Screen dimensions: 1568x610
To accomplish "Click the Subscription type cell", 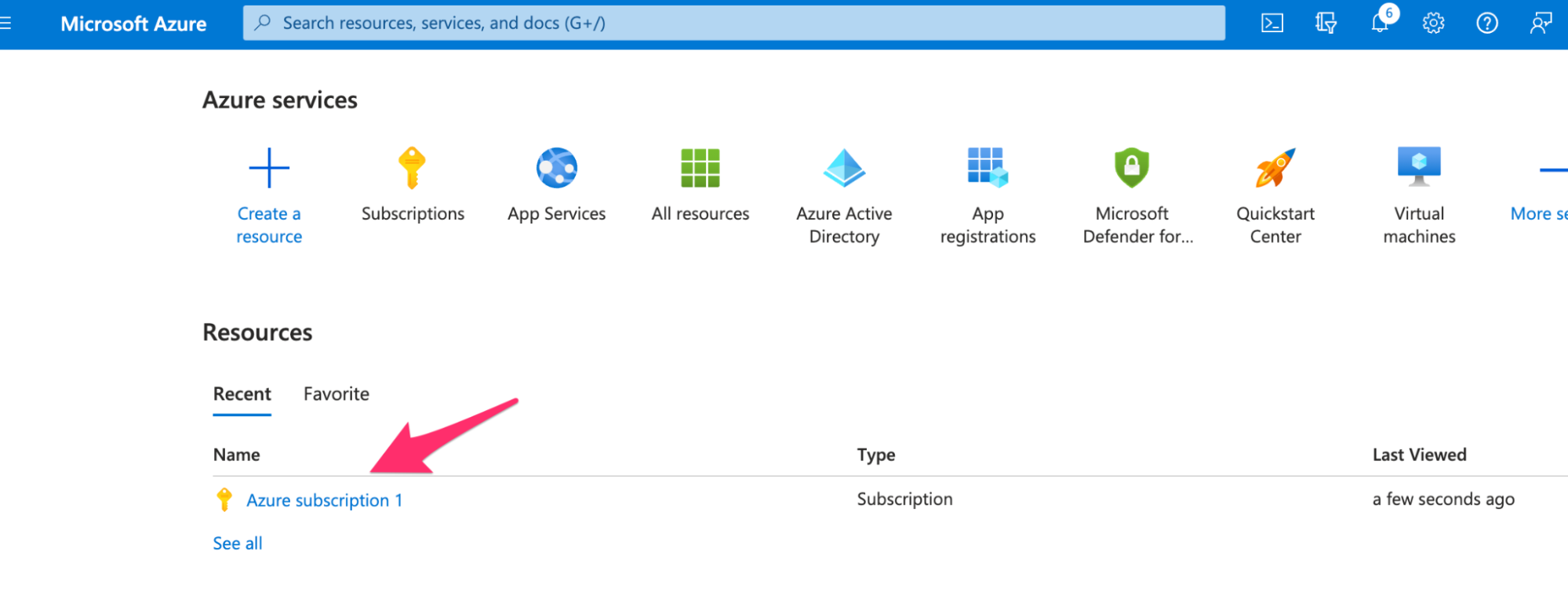I will click(x=904, y=499).
